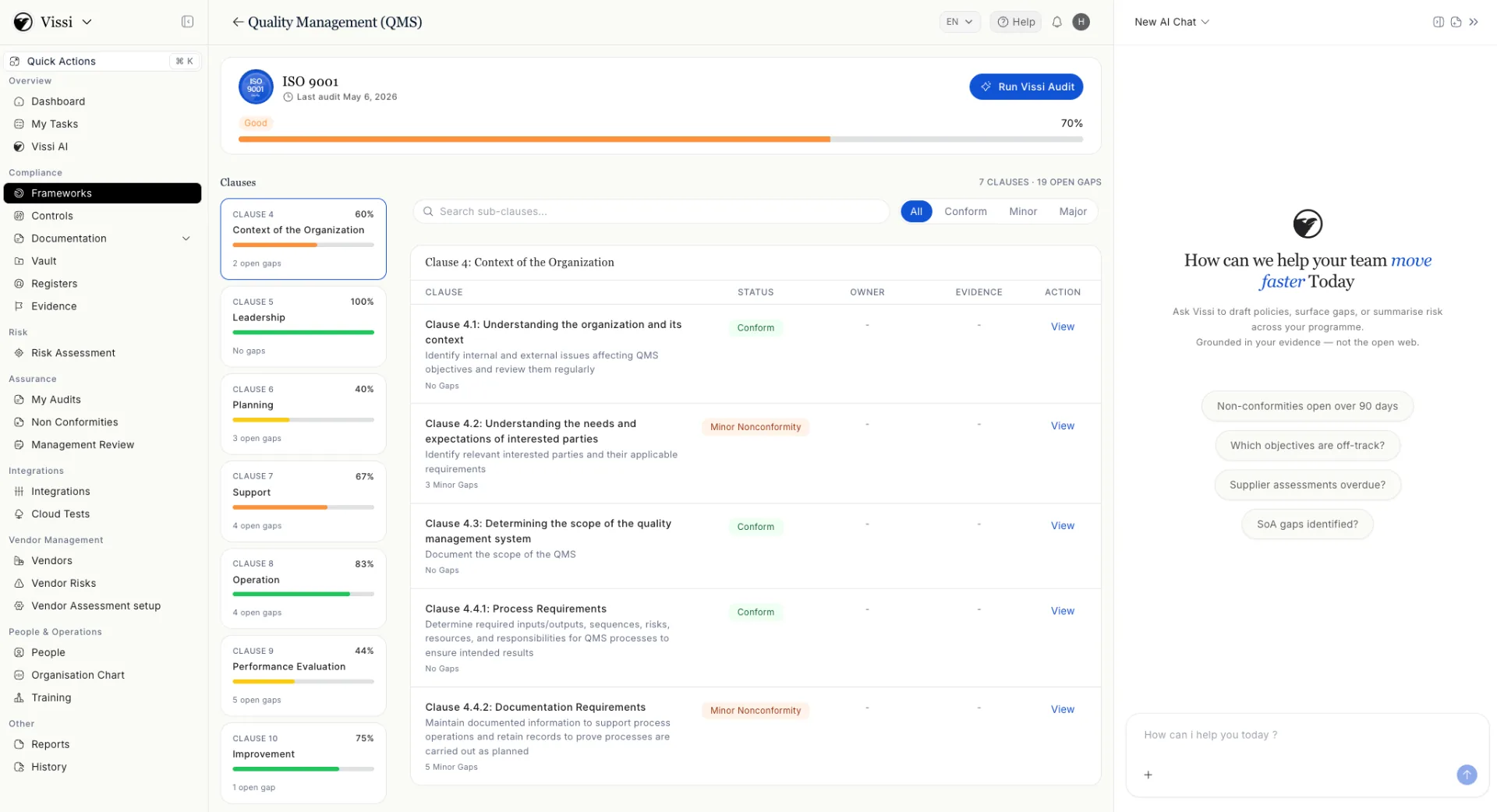This screenshot has height=812, width=1497.
Task: Click the Vendor Risks warning icon
Action: [19, 584]
